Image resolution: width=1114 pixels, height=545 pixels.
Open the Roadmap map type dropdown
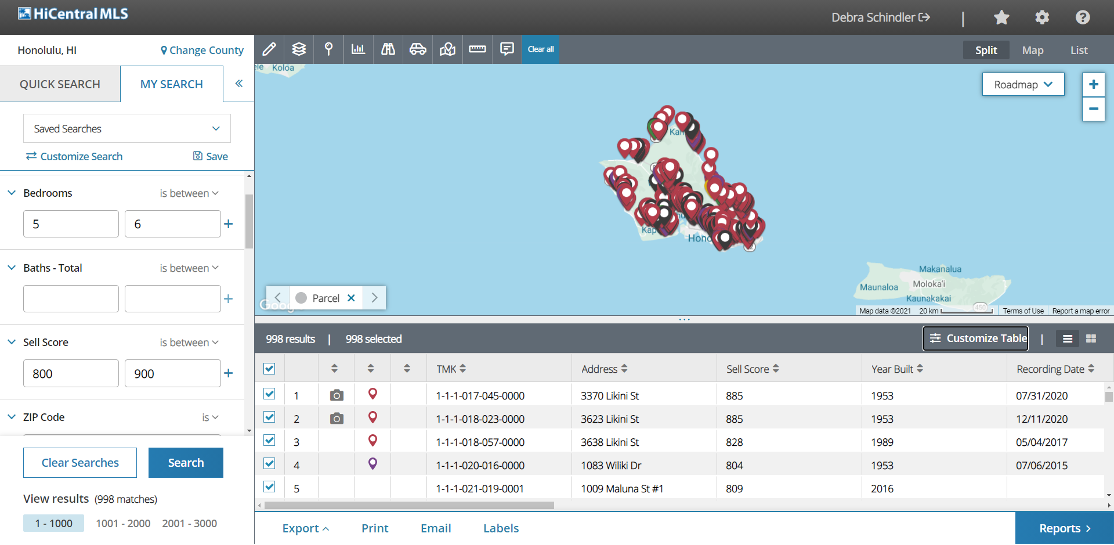click(x=1023, y=85)
